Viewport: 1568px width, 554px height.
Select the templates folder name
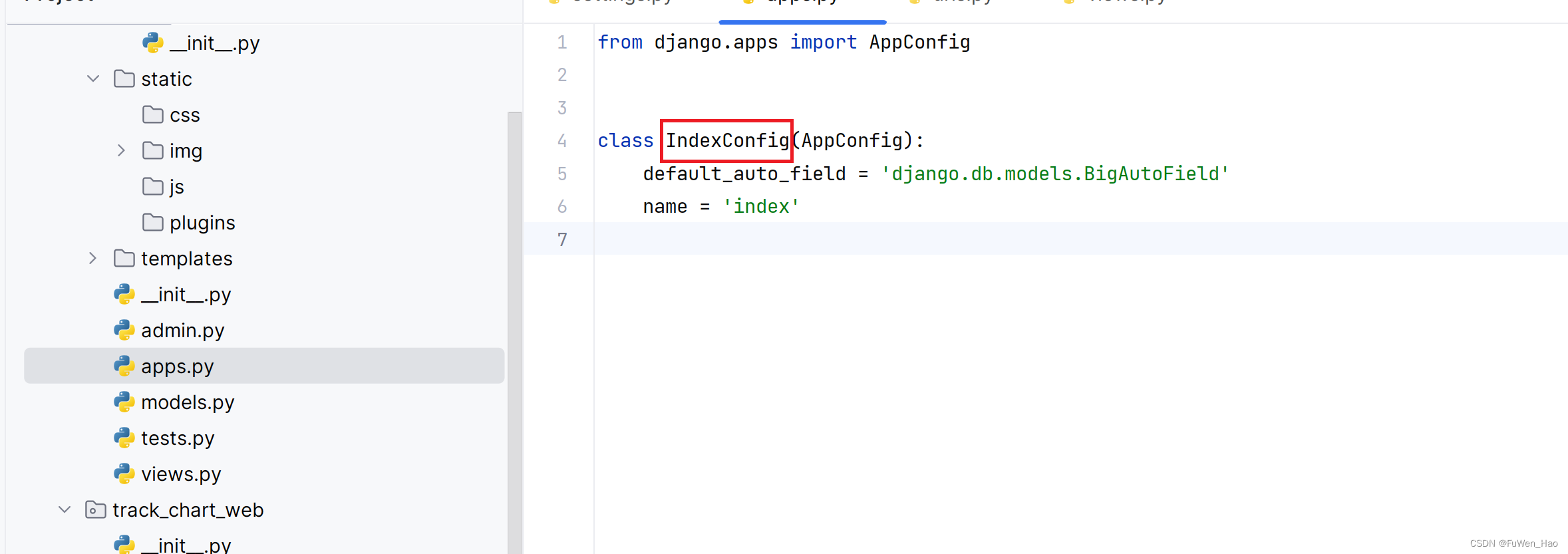pyautogui.click(x=187, y=259)
